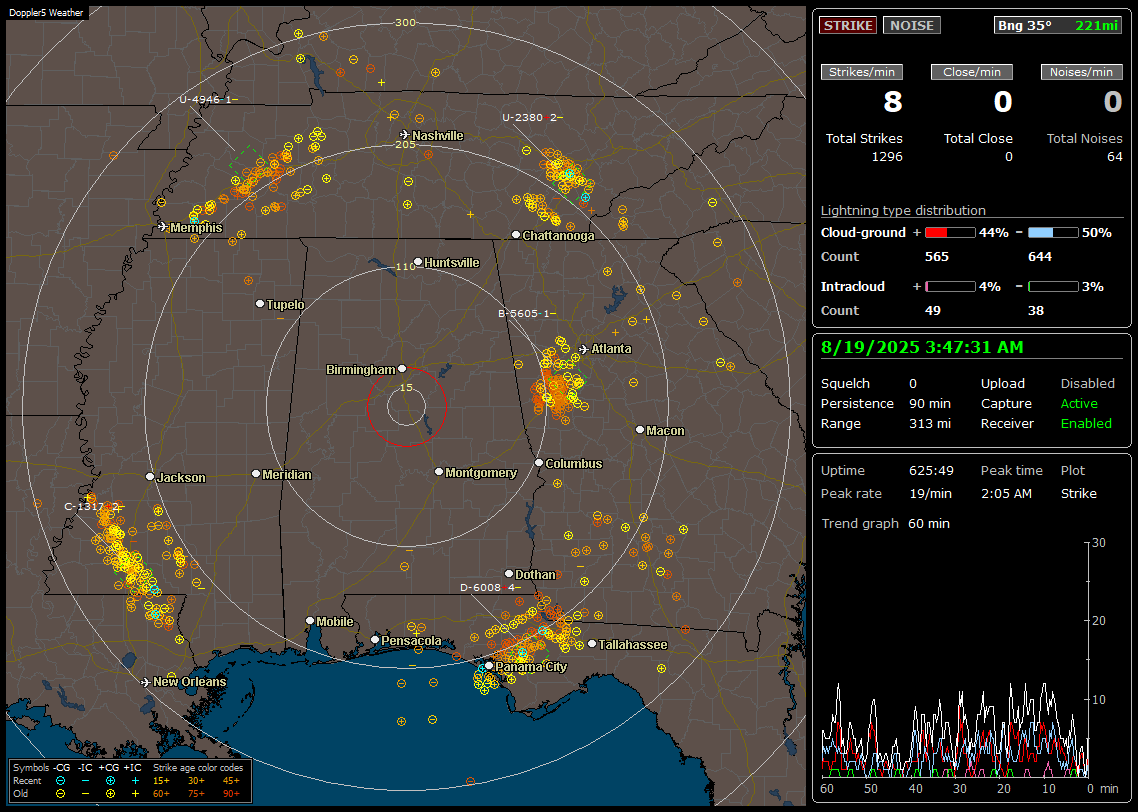Click the Upload status Disabled
This screenshot has height=812, width=1138.
(1087, 383)
